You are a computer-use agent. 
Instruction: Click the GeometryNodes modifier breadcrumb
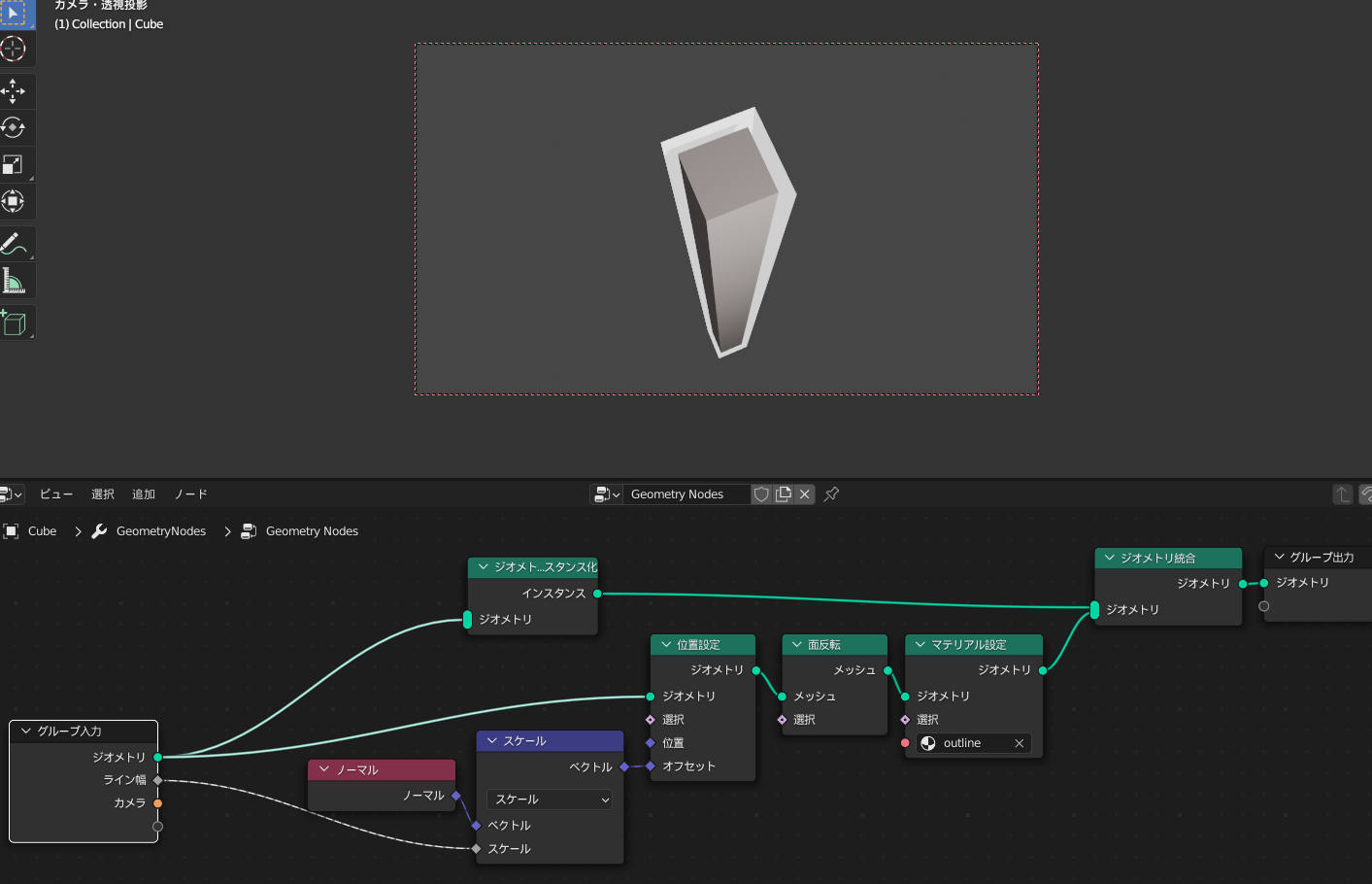coord(161,531)
